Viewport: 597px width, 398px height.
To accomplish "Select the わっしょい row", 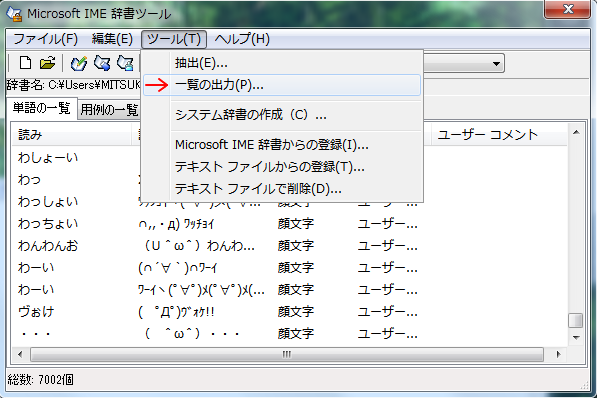I will click(x=48, y=202).
